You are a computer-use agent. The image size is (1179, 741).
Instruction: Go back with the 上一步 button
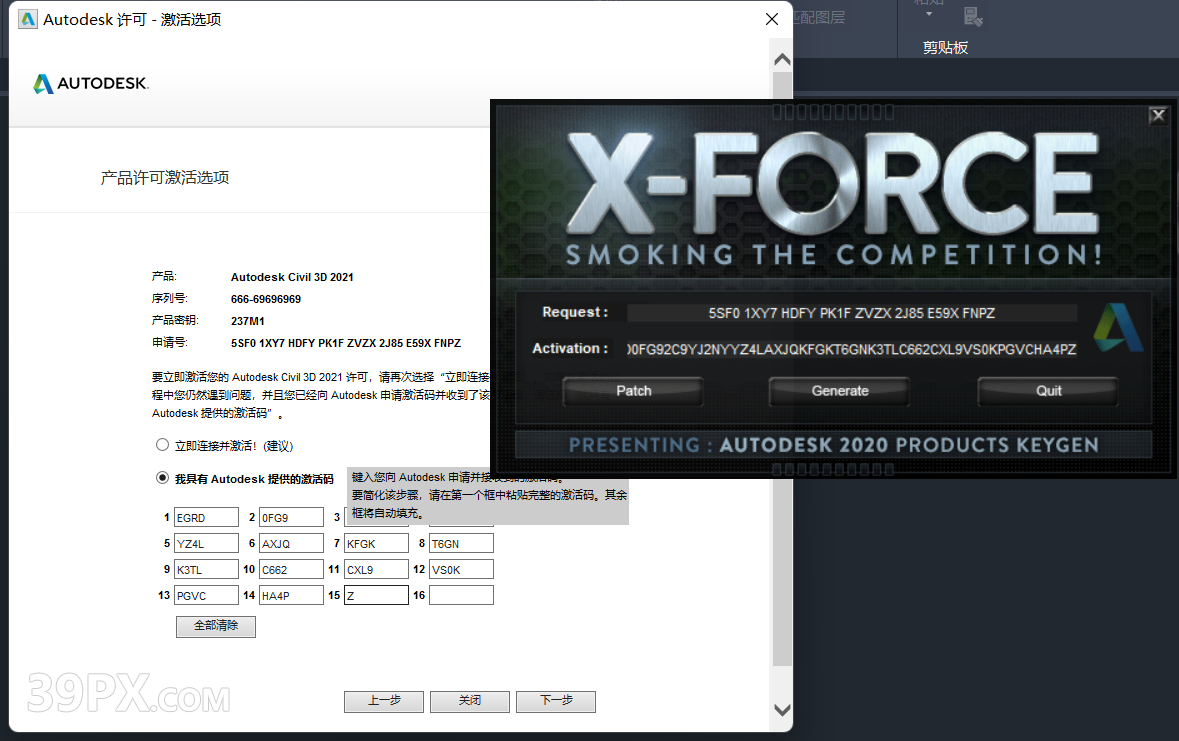click(x=384, y=701)
